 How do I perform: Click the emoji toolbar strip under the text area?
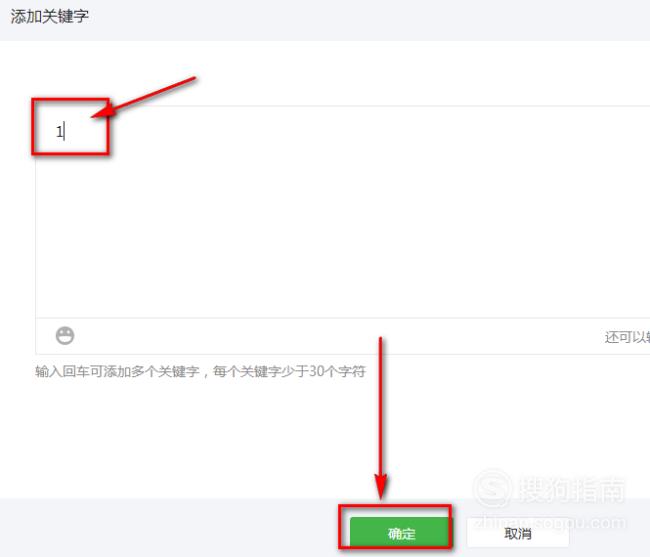point(342,336)
